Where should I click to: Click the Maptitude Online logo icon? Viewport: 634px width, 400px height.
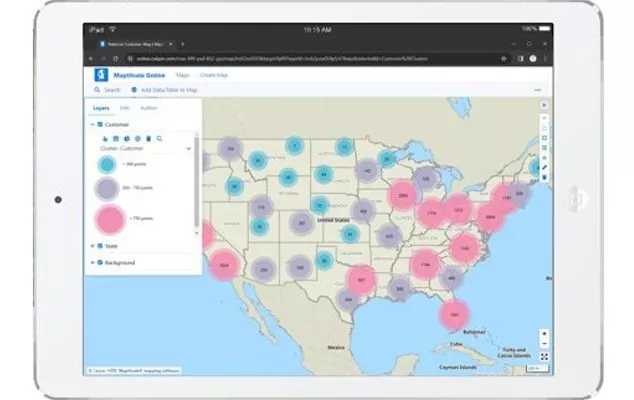(100, 74)
